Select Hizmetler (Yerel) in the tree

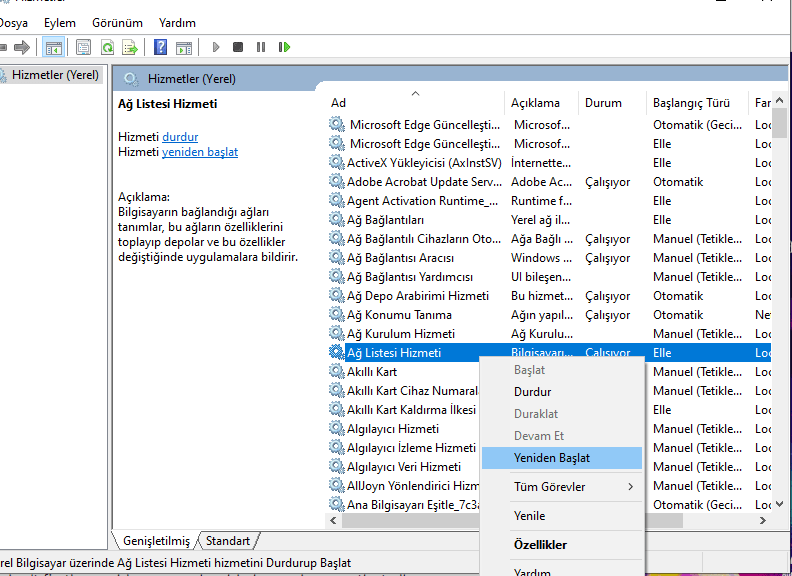click(x=55, y=75)
